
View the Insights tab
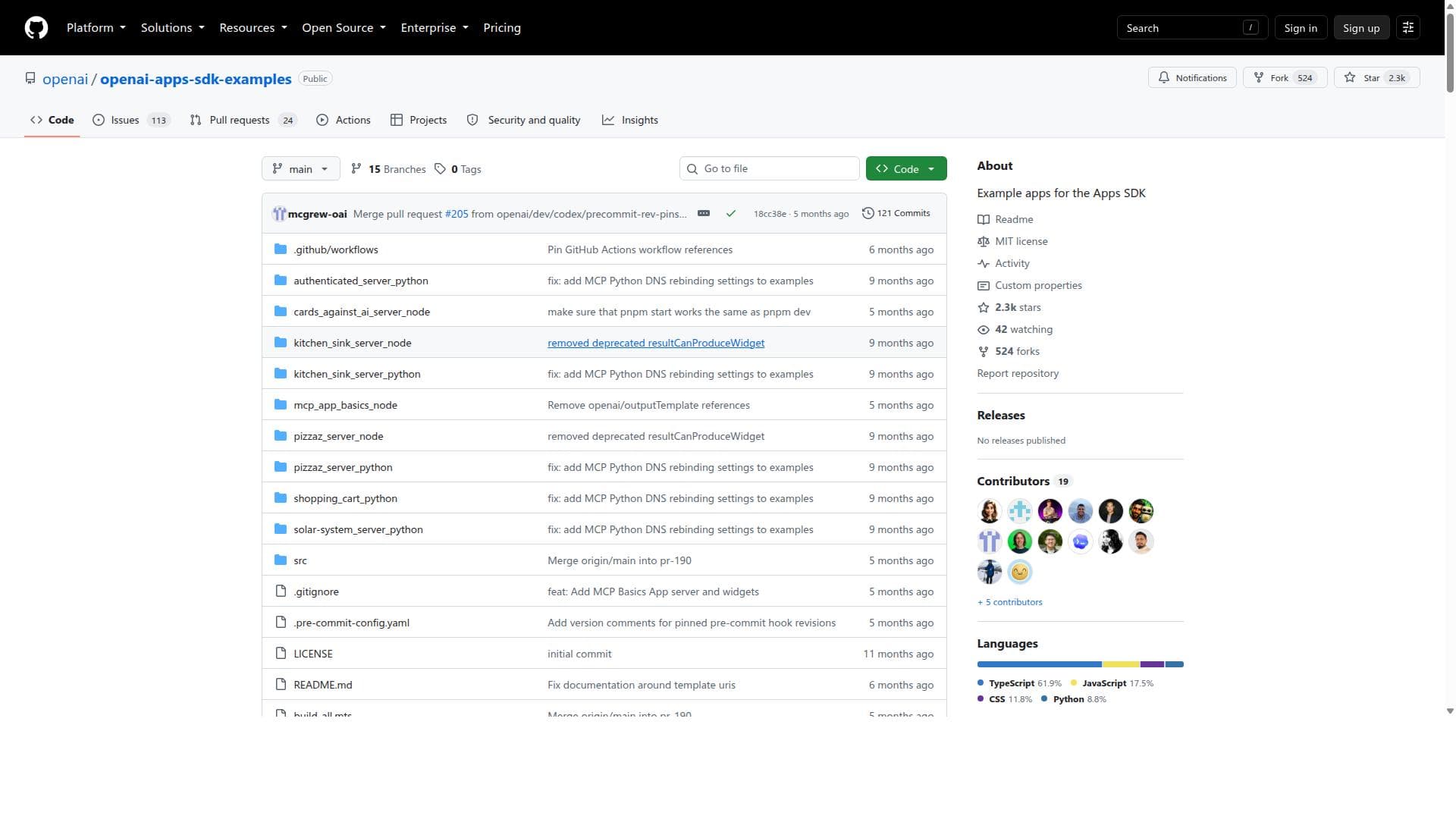[x=630, y=120]
